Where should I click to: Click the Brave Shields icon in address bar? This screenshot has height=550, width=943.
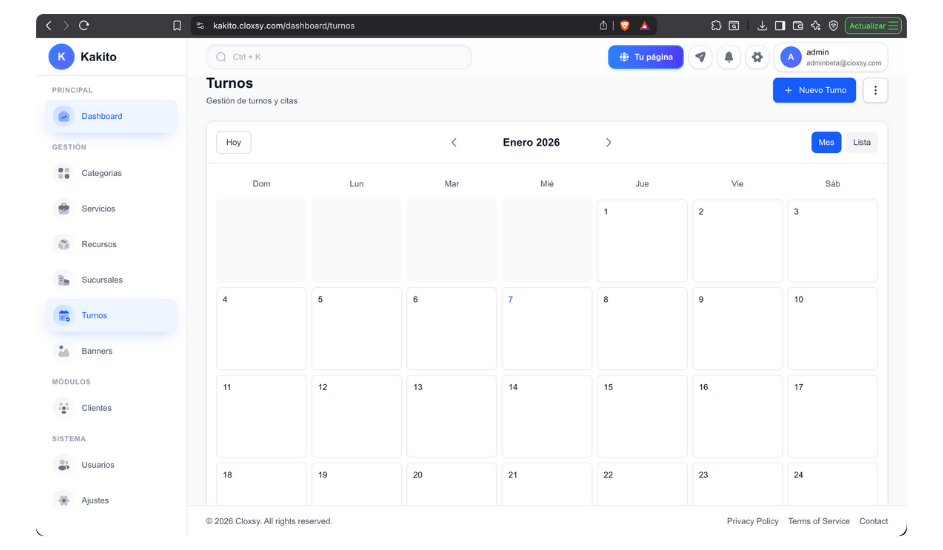tap(625, 25)
